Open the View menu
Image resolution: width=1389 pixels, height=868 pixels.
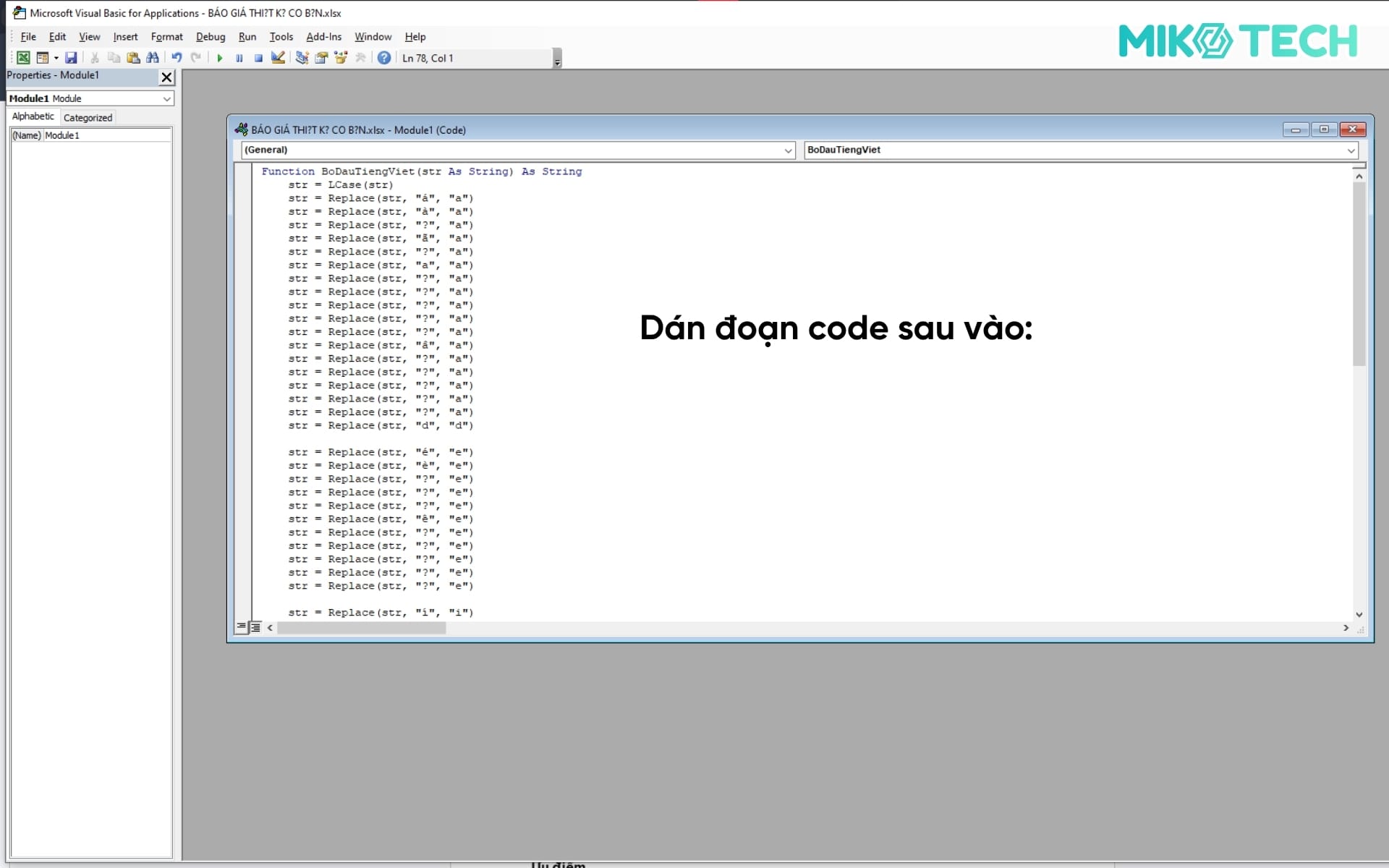90,37
